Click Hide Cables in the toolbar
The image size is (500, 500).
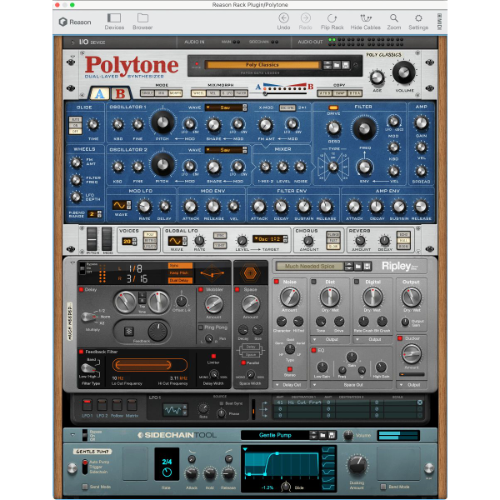click(366, 21)
